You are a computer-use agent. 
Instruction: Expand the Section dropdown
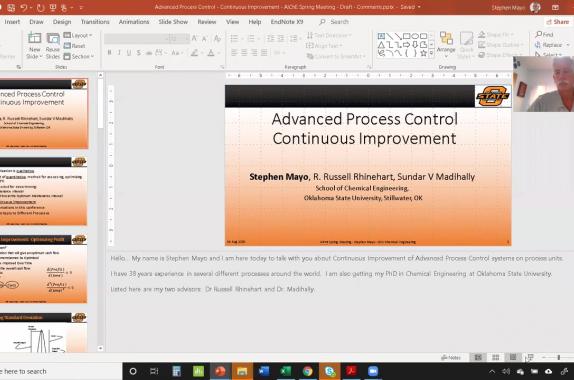[79, 56]
